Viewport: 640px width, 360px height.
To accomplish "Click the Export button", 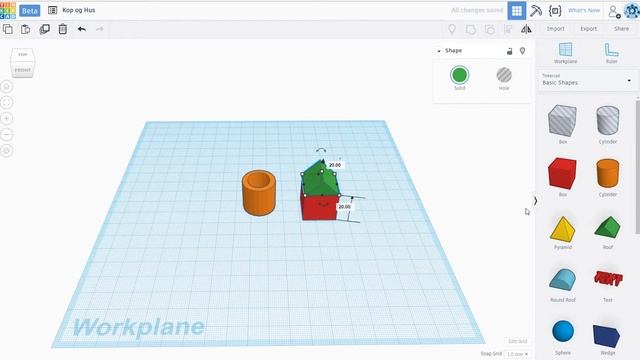I will [x=589, y=29].
